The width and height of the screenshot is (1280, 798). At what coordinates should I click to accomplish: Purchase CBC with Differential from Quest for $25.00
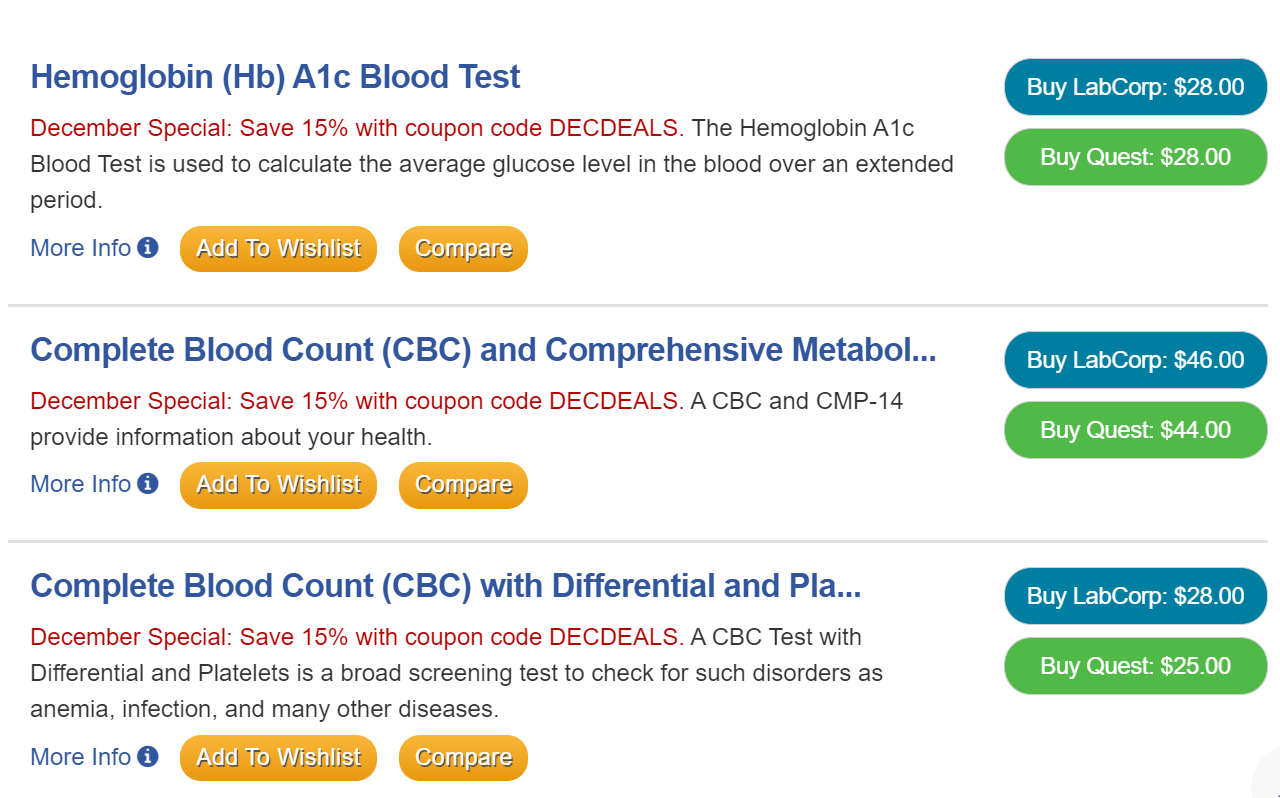click(1135, 665)
